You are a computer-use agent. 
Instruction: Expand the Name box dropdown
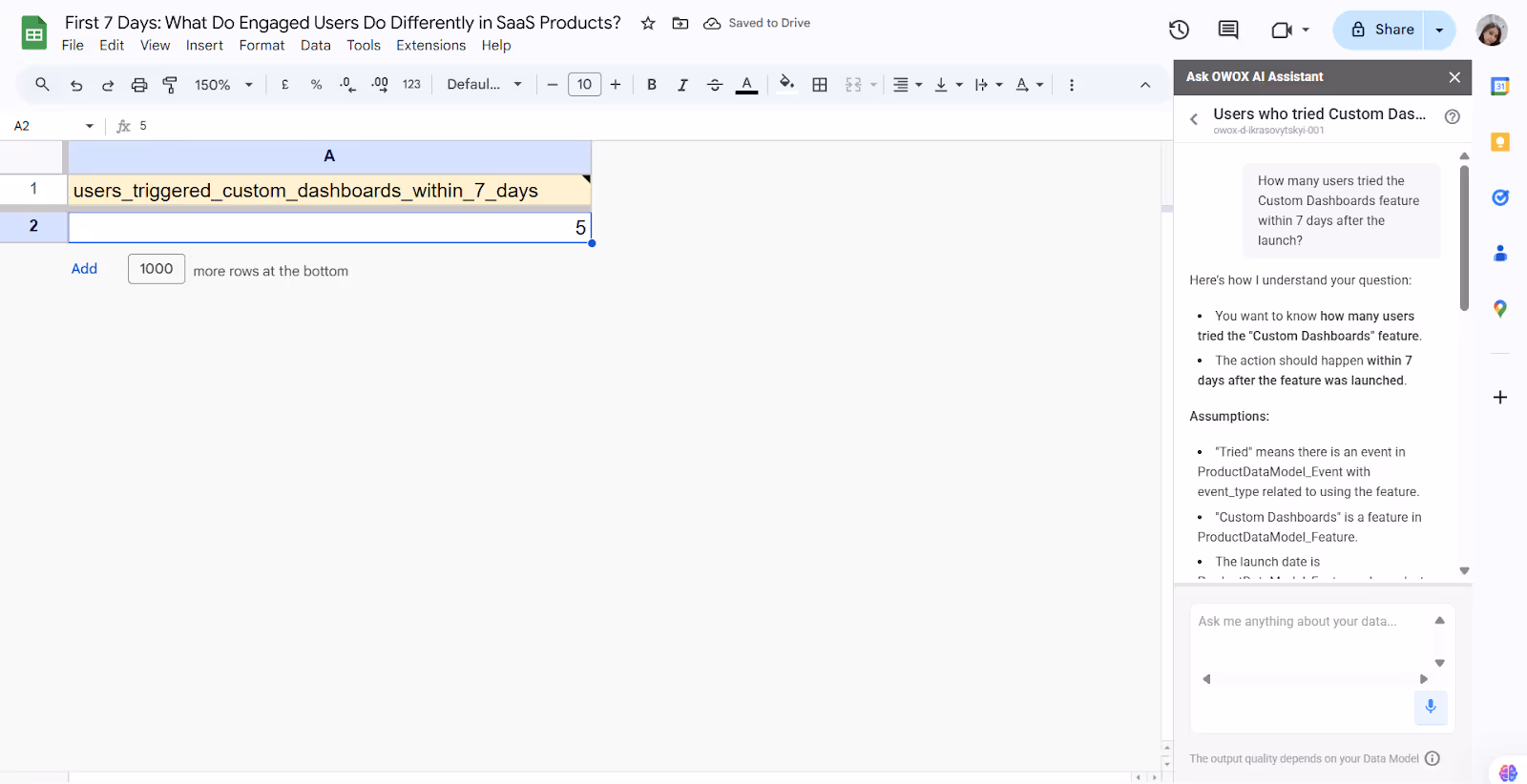click(90, 126)
